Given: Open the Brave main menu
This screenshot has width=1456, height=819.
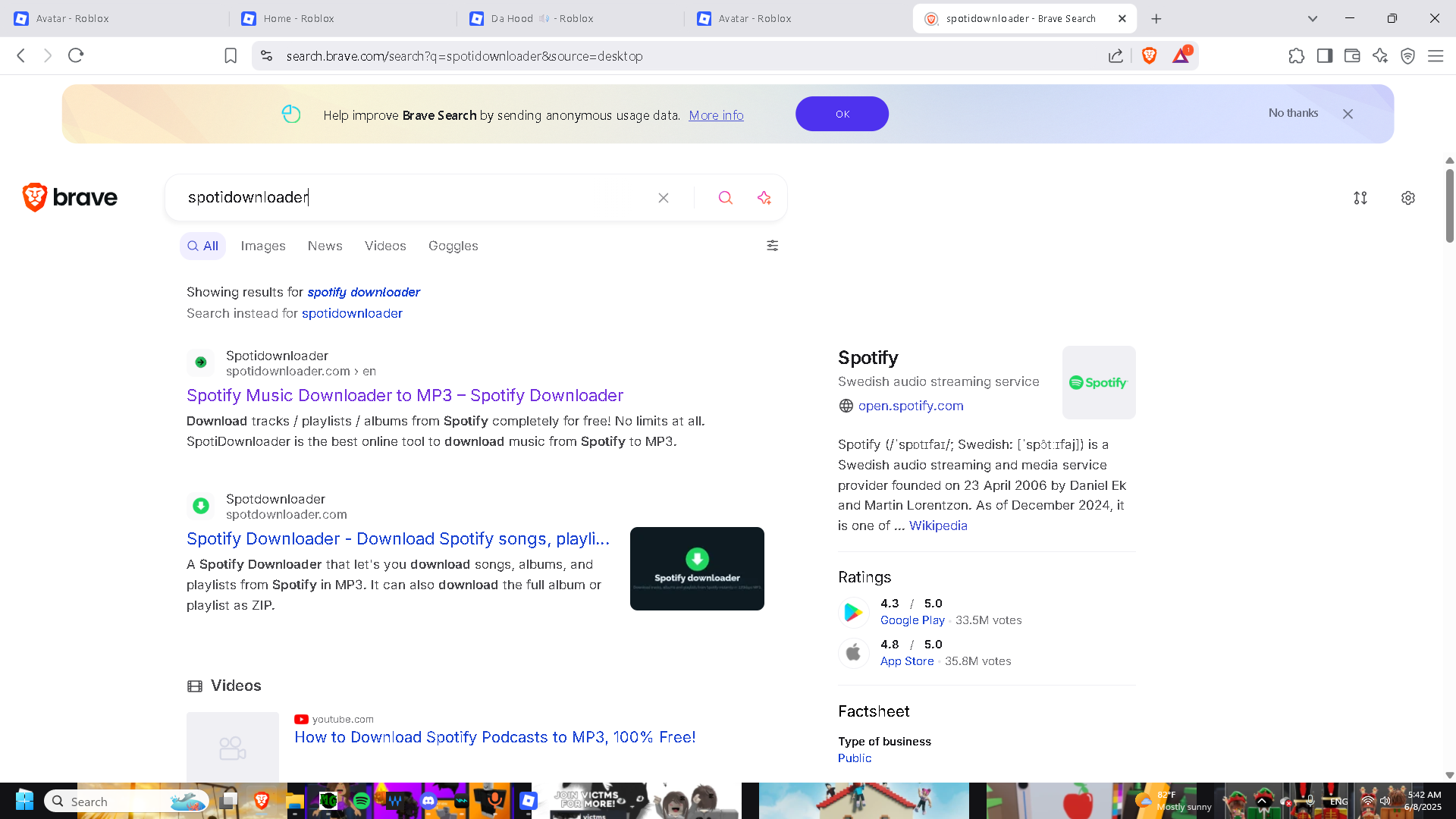Looking at the screenshot, I should [x=1436, y=55].
